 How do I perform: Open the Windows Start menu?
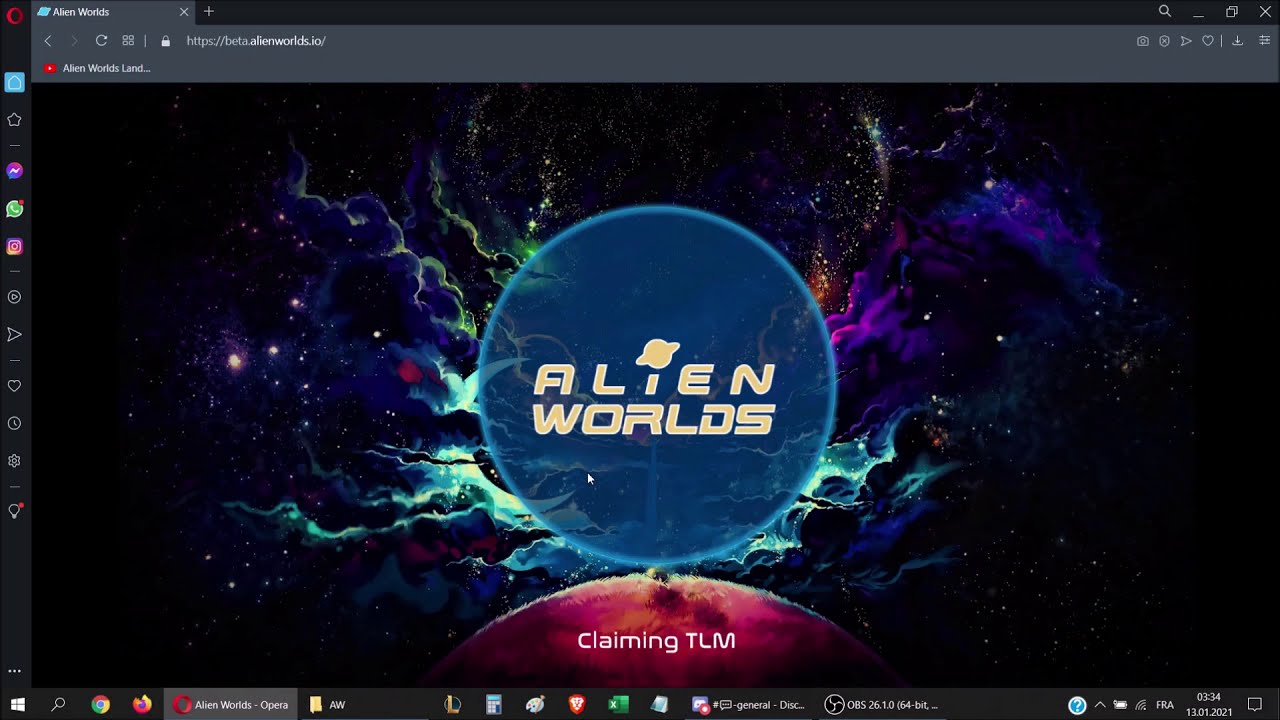pyautogui.click(x=17, y=705)
